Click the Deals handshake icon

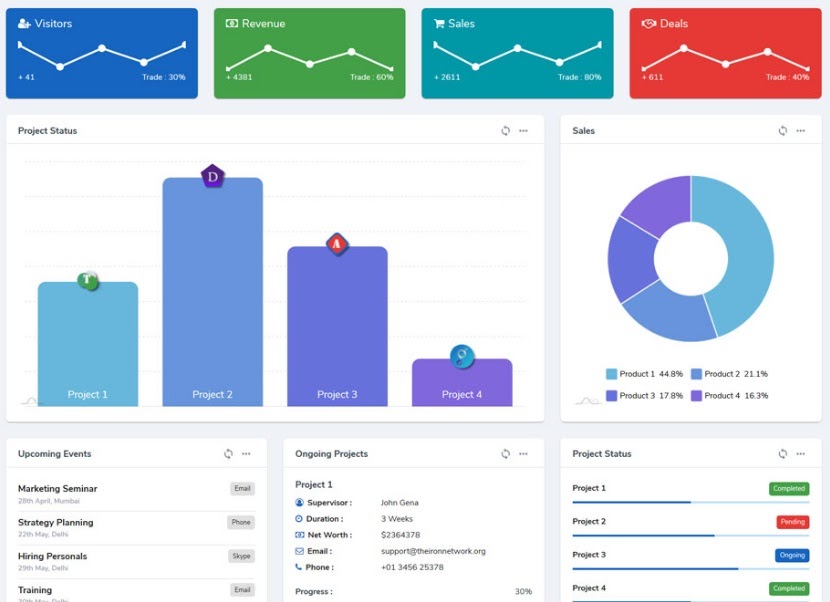click(648, 23)
